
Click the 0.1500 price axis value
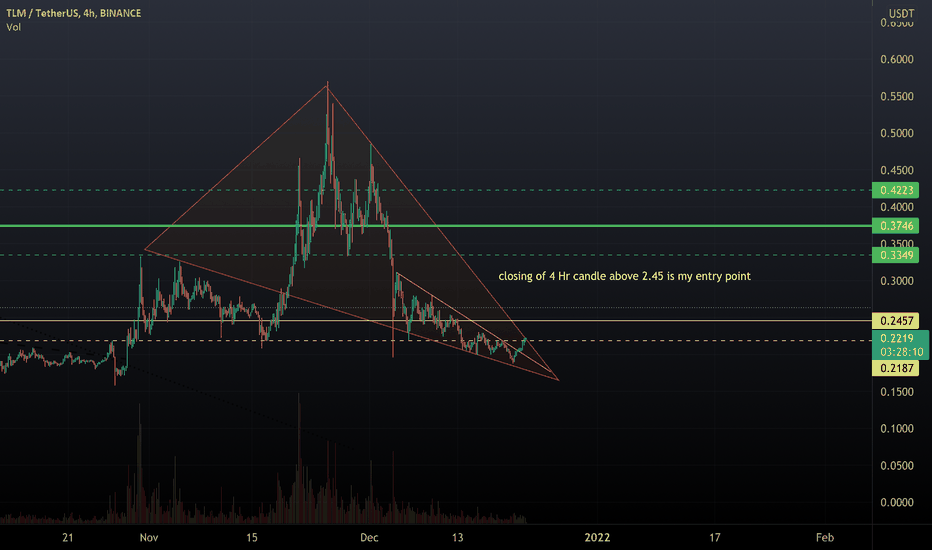[897, 392]
